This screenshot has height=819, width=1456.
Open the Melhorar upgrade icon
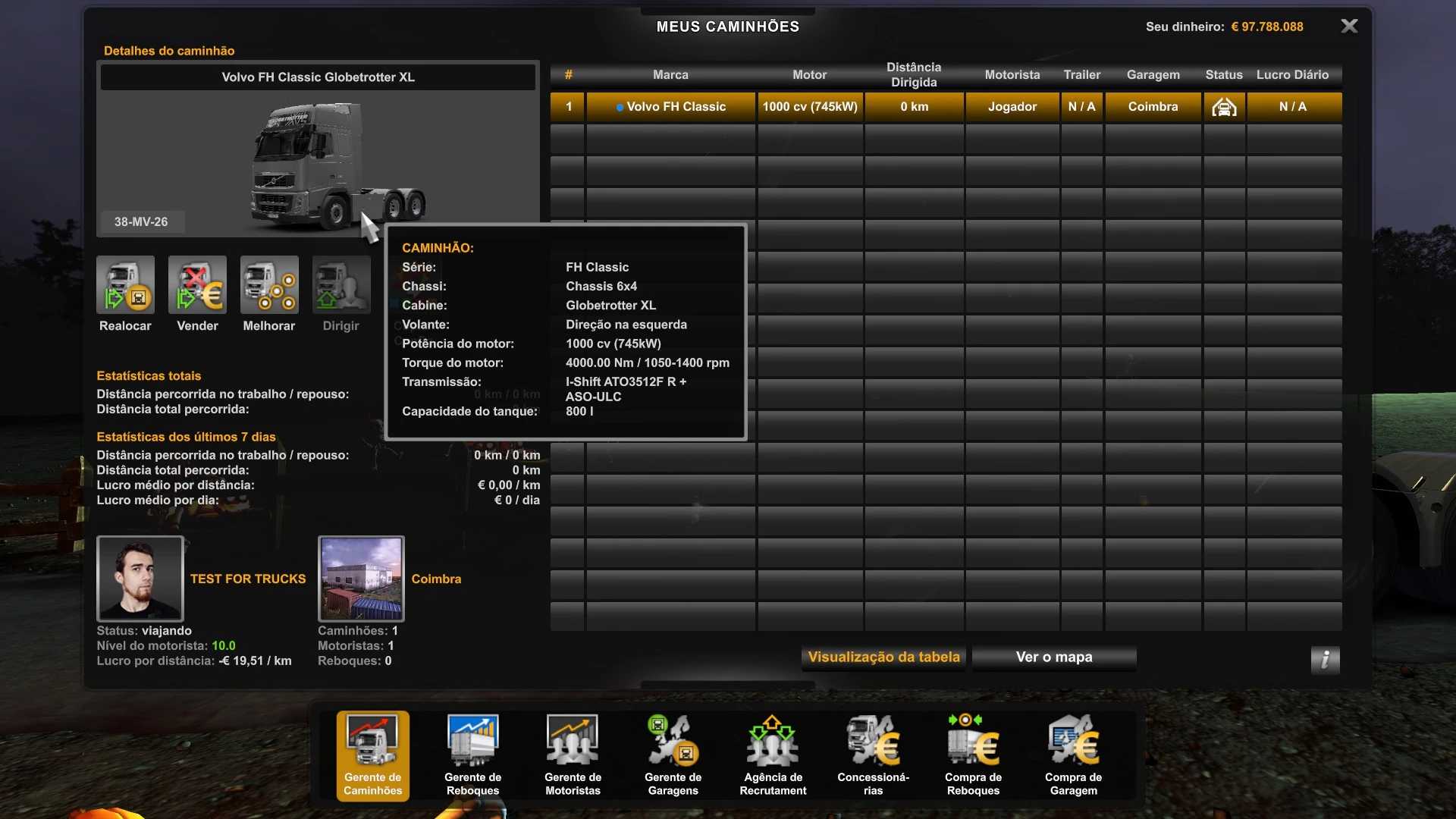click(x=269, y=284)
